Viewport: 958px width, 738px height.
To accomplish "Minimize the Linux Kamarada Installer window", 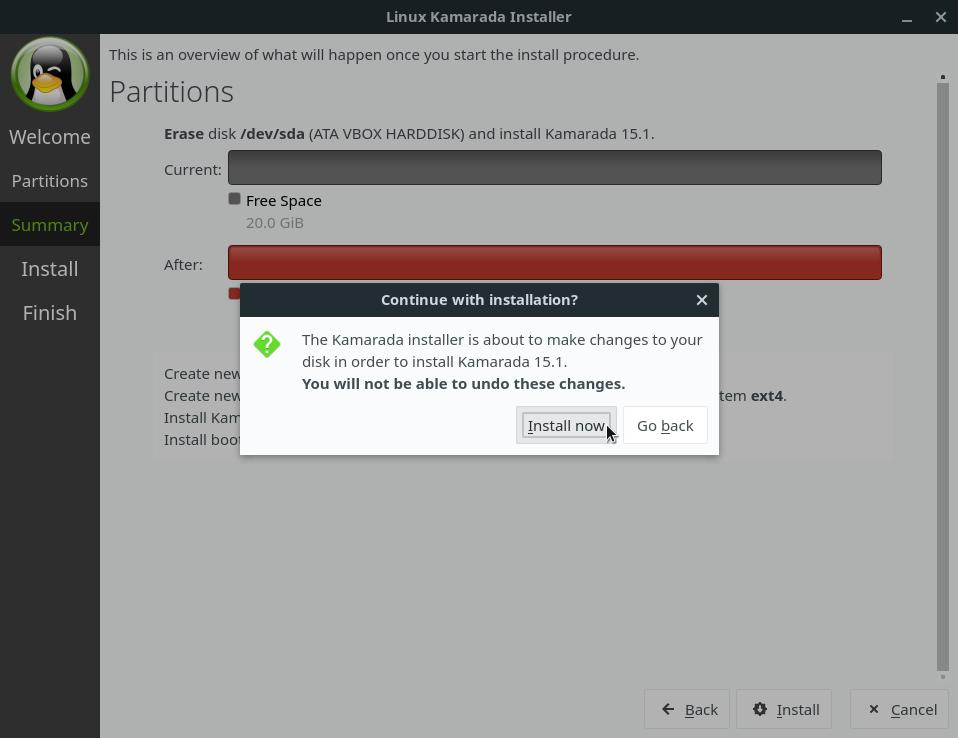I will tap(906, 17).
